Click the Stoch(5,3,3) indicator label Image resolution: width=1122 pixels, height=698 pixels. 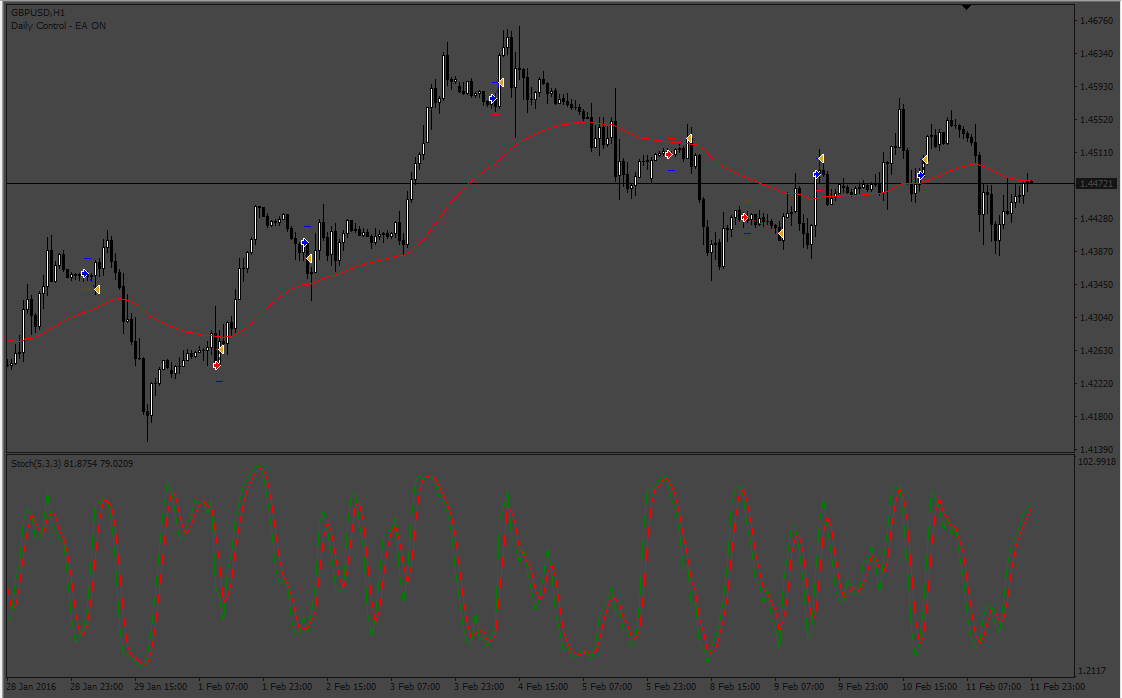[72, 464]
